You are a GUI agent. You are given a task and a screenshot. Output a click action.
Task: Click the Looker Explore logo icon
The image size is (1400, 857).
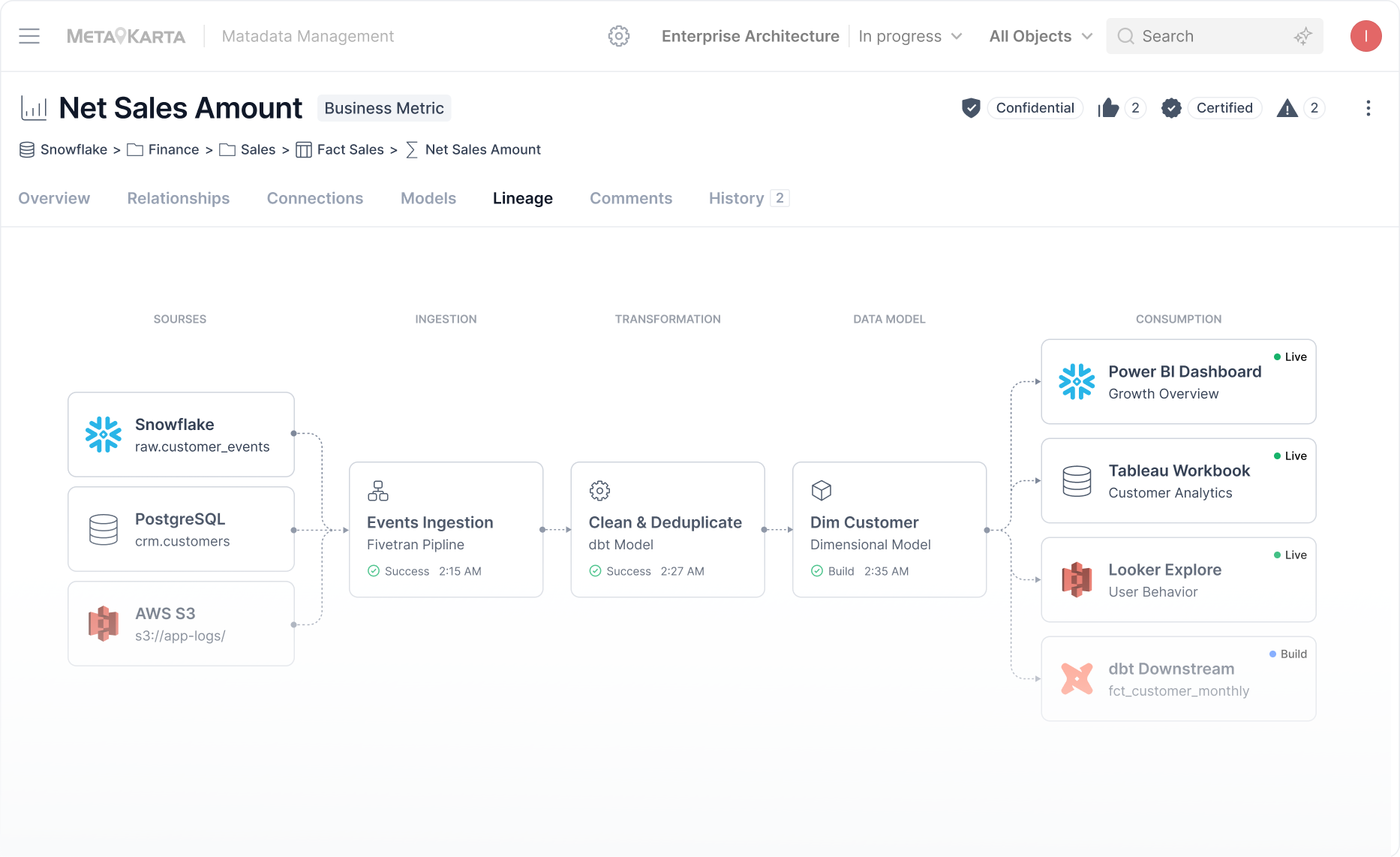click(x=1077, y=579)
